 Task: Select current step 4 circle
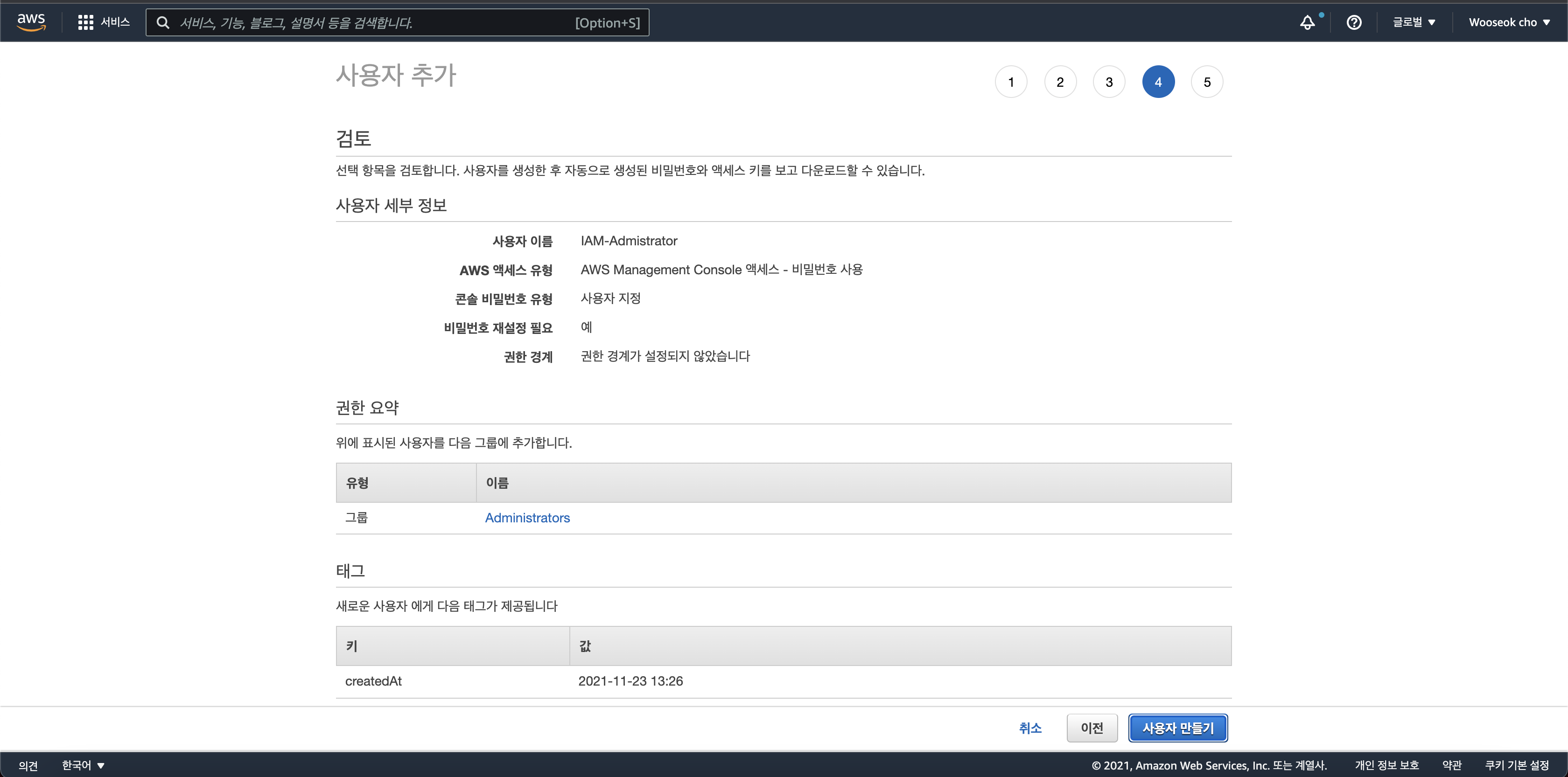[1158, 82]
